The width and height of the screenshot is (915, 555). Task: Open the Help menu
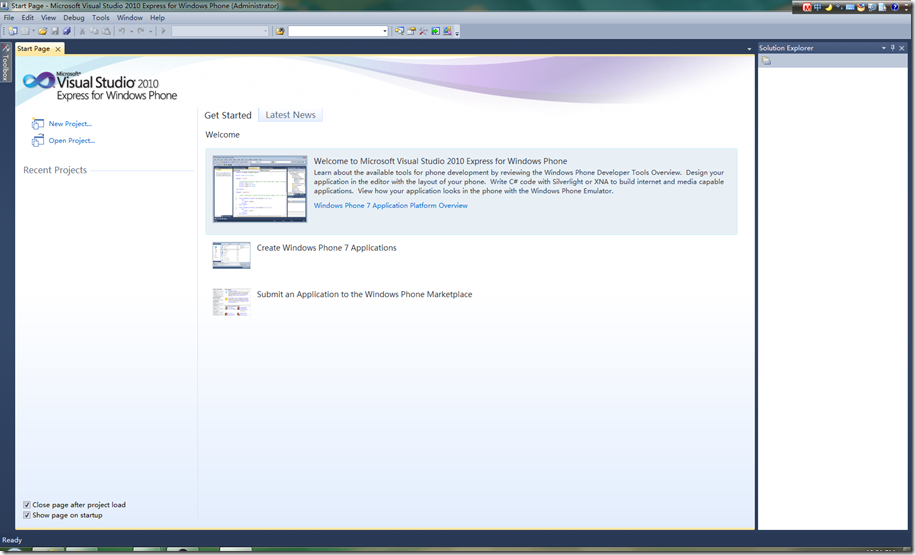pyautogui.click(x=157, y=18)
